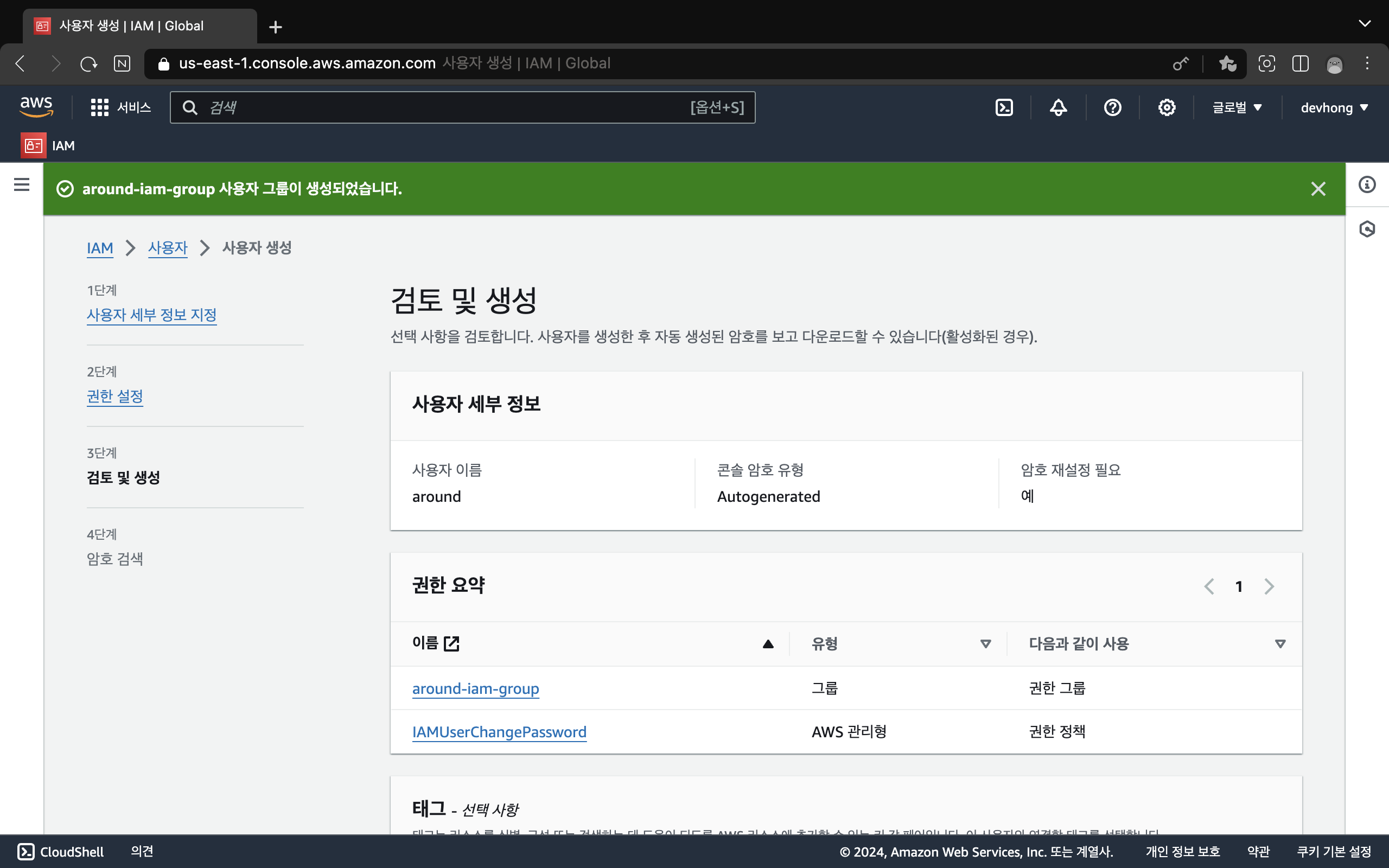The width and height of the screenshot is (1389, 868).
Task: Open a new browser tab with plus
Action: click(x=276, y=27)
